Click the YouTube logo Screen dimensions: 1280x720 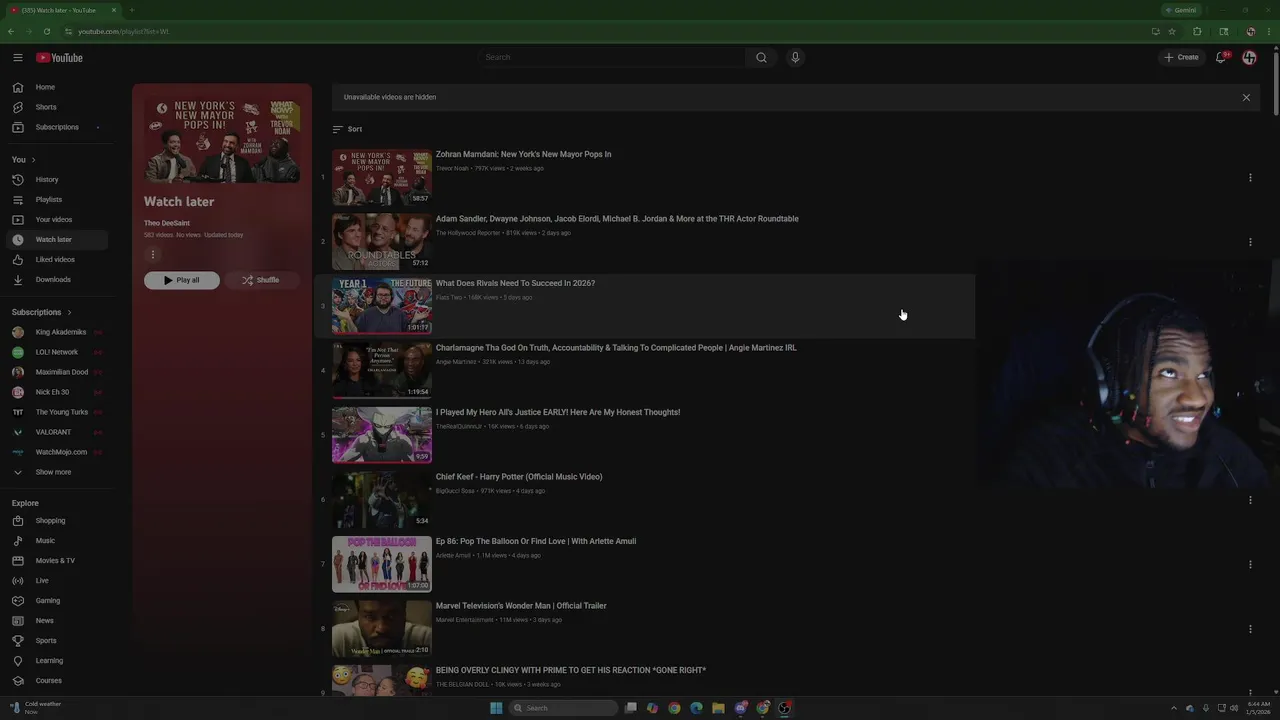[60, 58]
